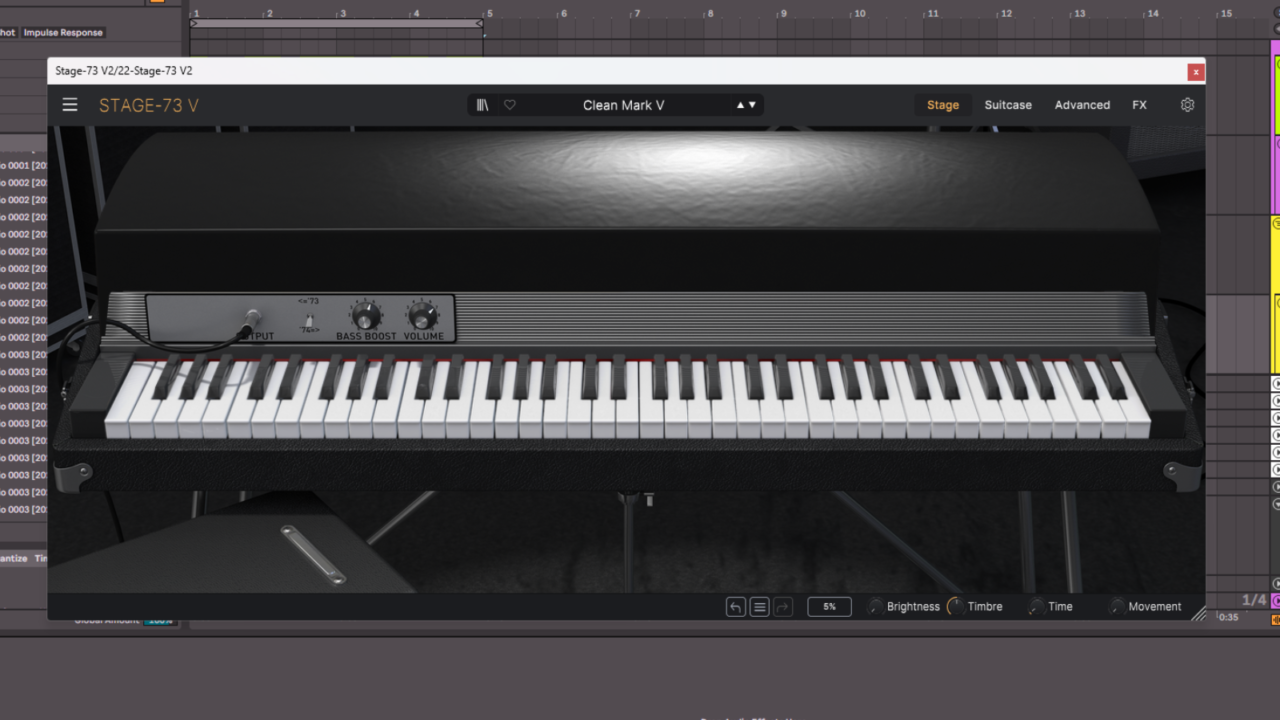Click bar 12 in the Ableton timeline ruler
Screen dimensions: 1280x720
coord(1006,14)
